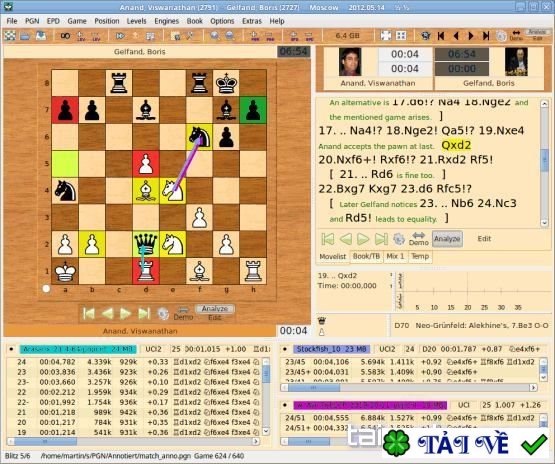The height and width of the screenshot is (464, 555).
Task: Open the Extras menu
Action: 252,21
